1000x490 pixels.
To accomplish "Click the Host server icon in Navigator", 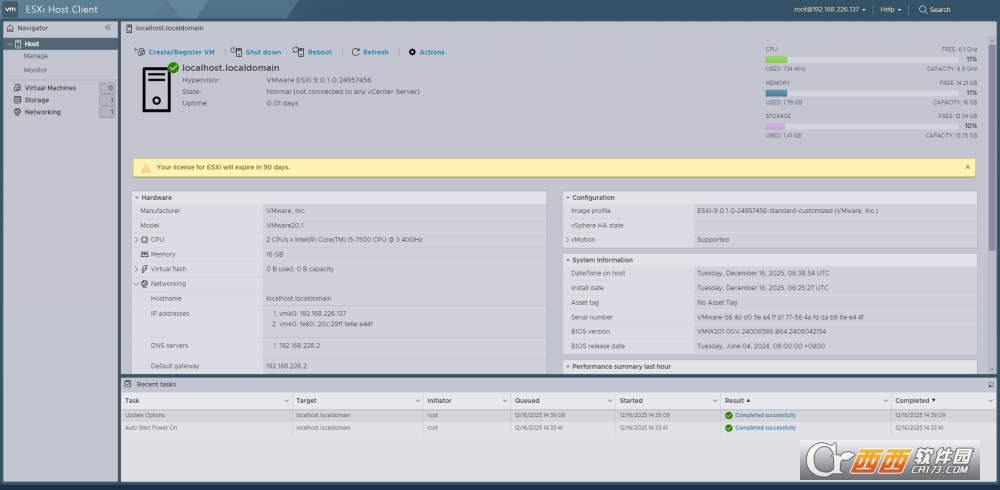I will (18, 44).
